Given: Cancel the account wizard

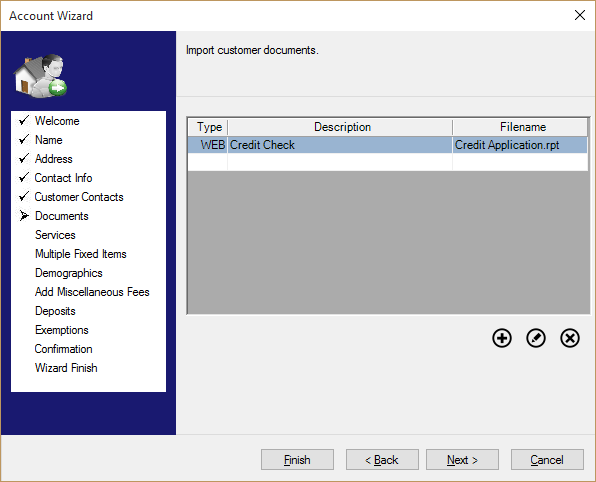Looking at the screenshot, I should (x=547, y=460).
